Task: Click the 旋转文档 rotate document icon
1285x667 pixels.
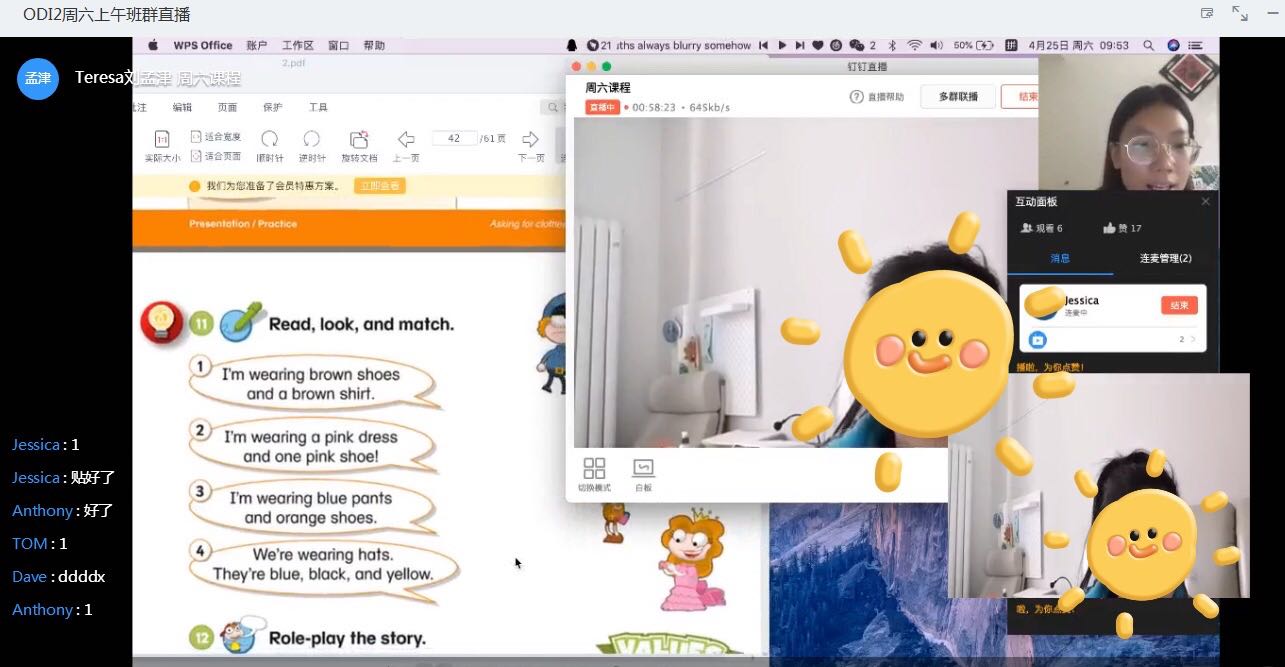Action: pyautogui.click(x=359, y=140)
